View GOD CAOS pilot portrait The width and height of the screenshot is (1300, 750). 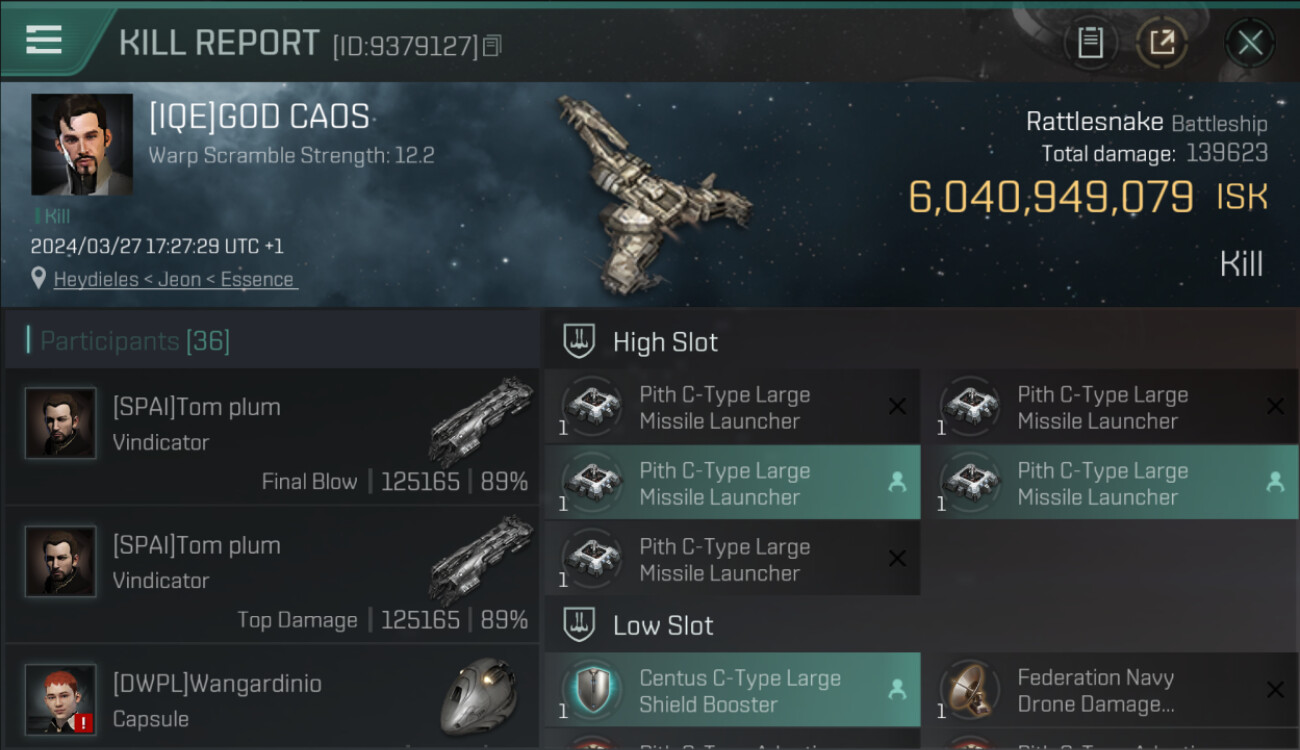[x=82, y=145]
